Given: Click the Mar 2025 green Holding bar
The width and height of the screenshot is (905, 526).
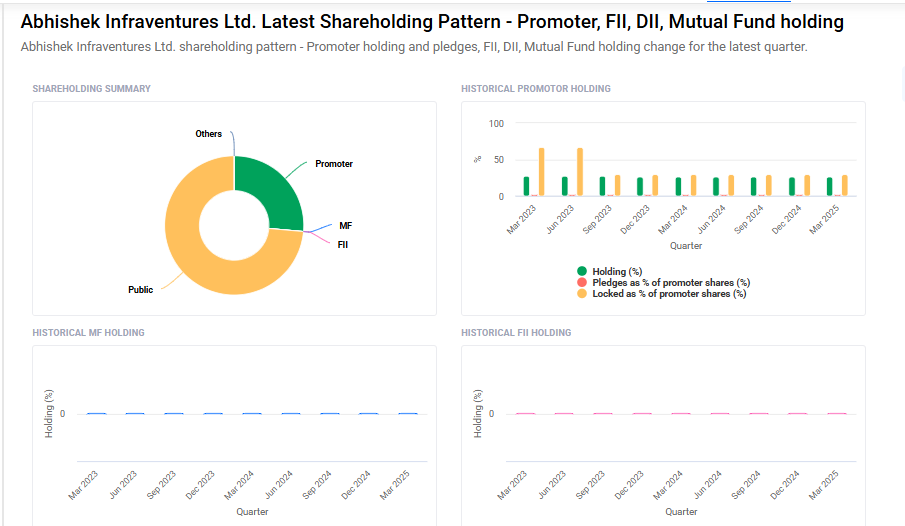Looking at the screenshot, I should click(x=829, y=187).
